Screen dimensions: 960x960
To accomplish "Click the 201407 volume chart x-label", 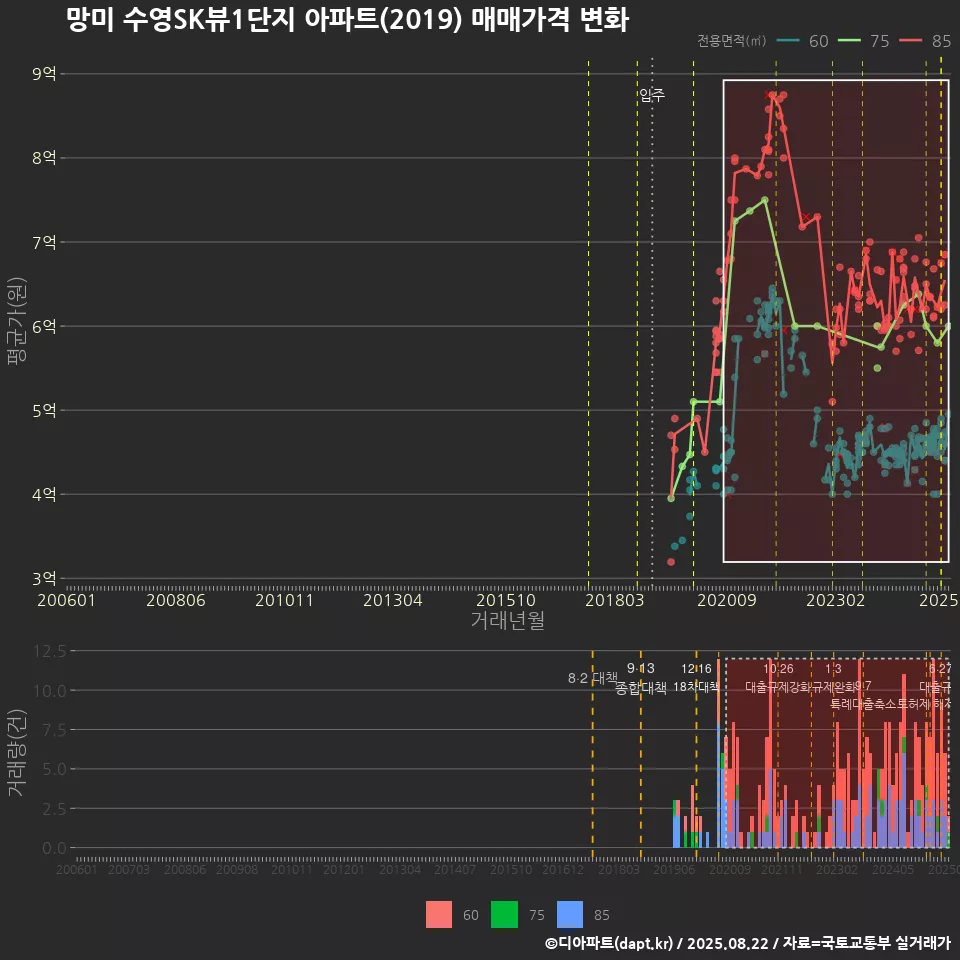I will pos(455,869).
